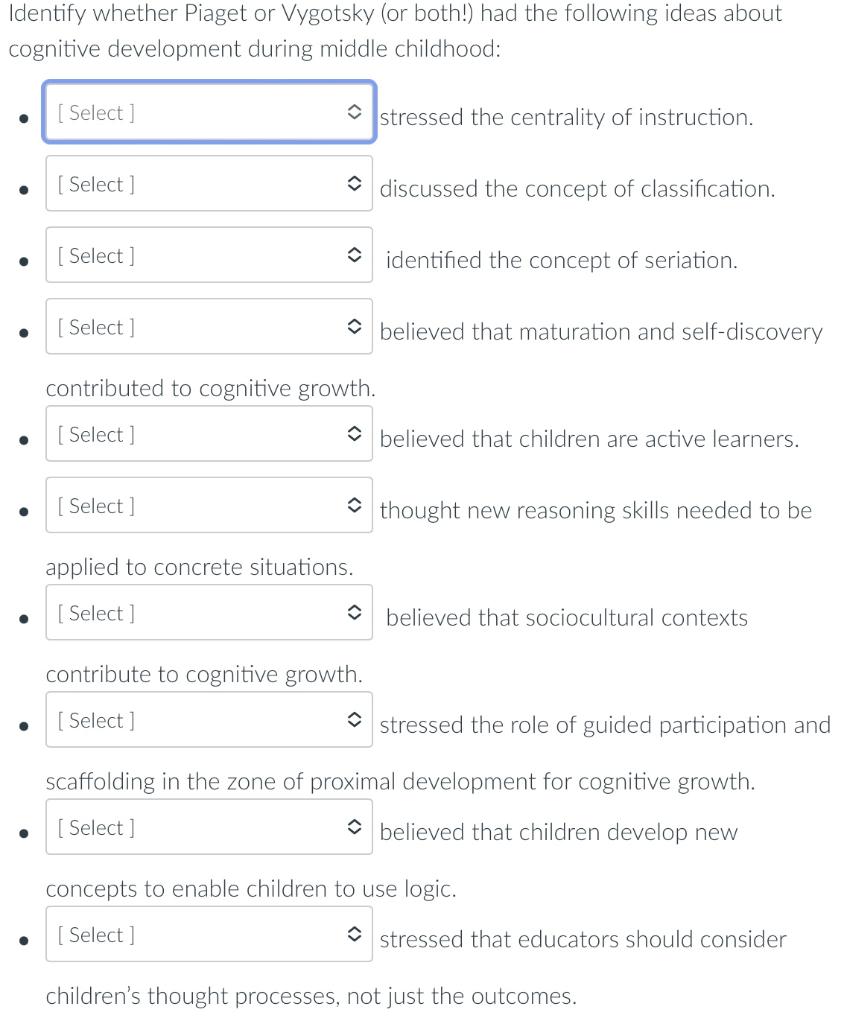Click the chevron arrows next to 'concept of classification'

(x=353, y=184)
